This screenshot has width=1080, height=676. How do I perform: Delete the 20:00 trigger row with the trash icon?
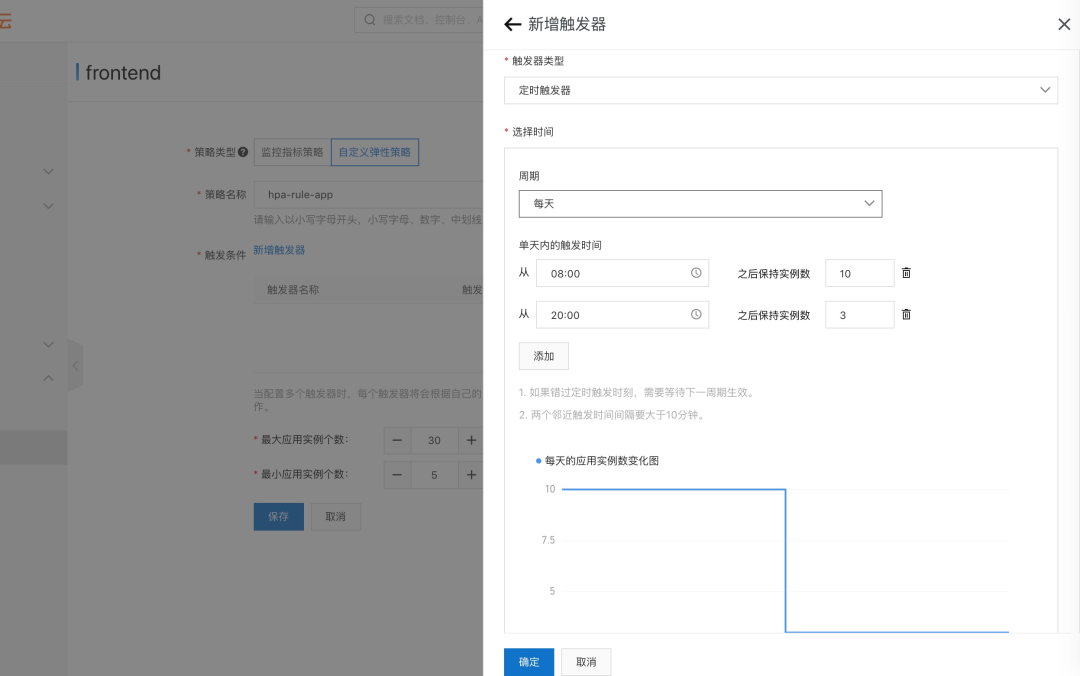pos(906,314)
